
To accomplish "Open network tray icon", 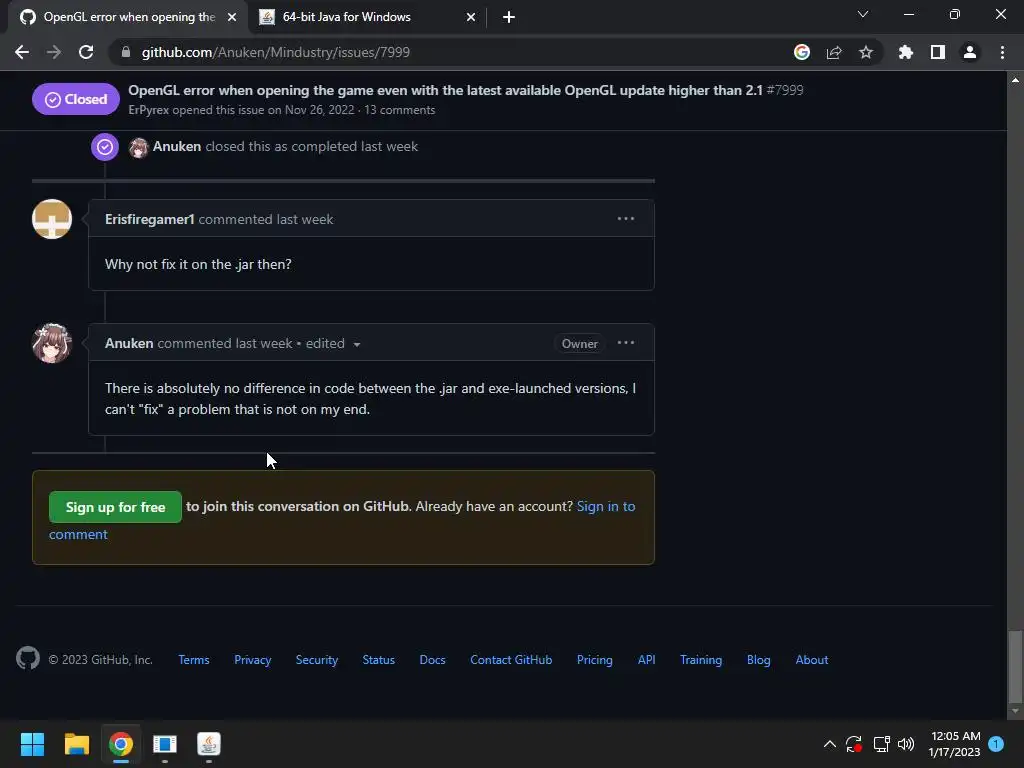I will point(881,744).
